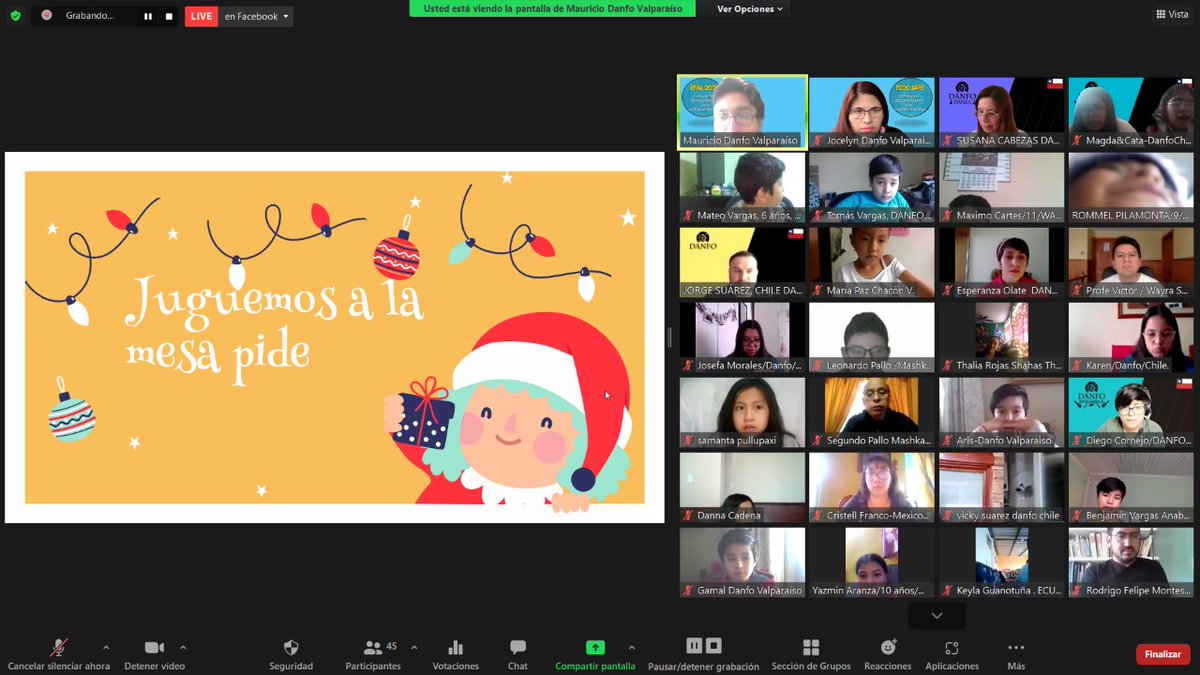Select the Karen/Danfo/Chile video tile
Viewport: 1200px width, 675px height.
[x=1131, y=337]
